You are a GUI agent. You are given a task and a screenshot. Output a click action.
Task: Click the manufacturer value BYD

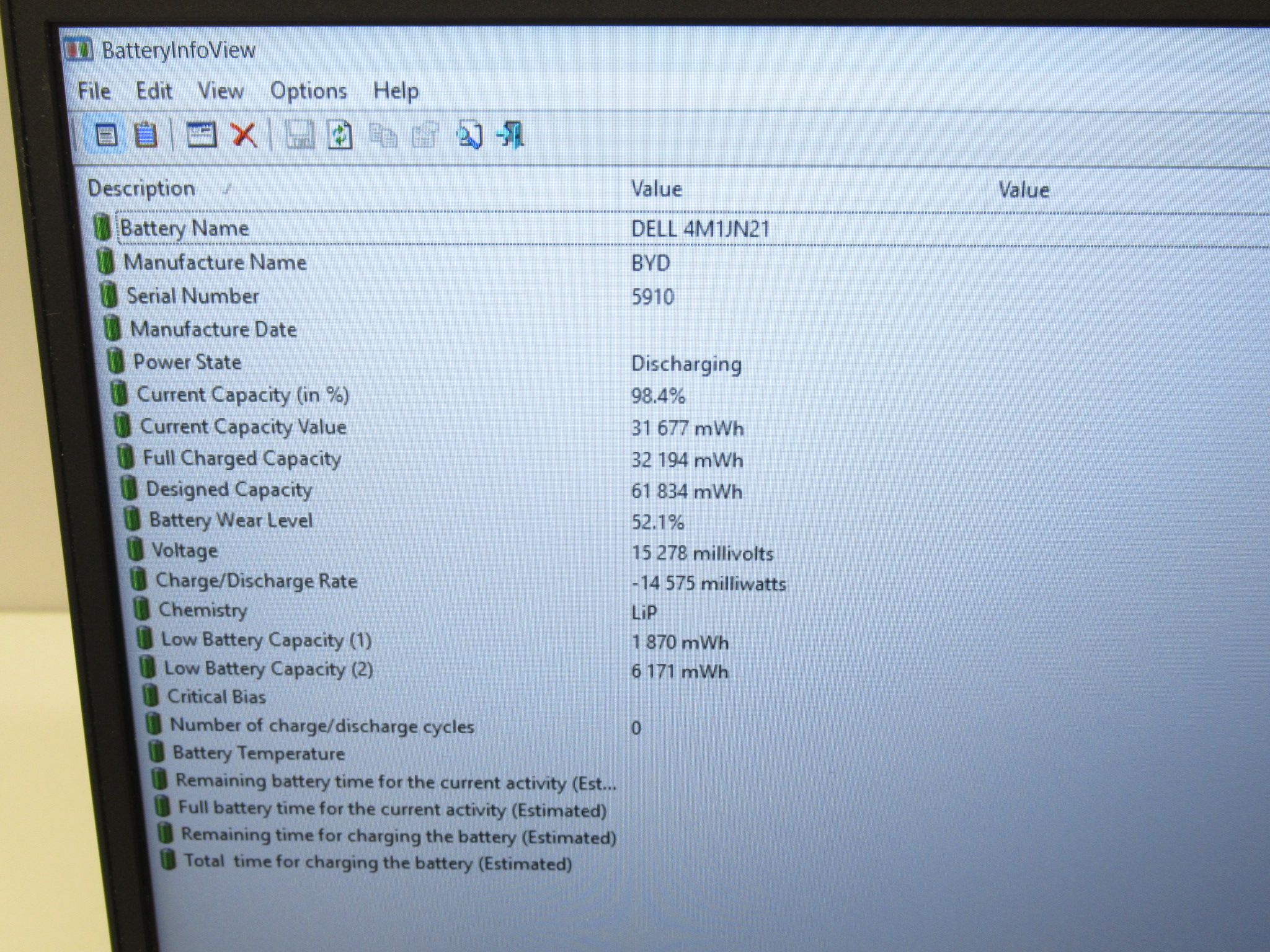tap(651, 263)
